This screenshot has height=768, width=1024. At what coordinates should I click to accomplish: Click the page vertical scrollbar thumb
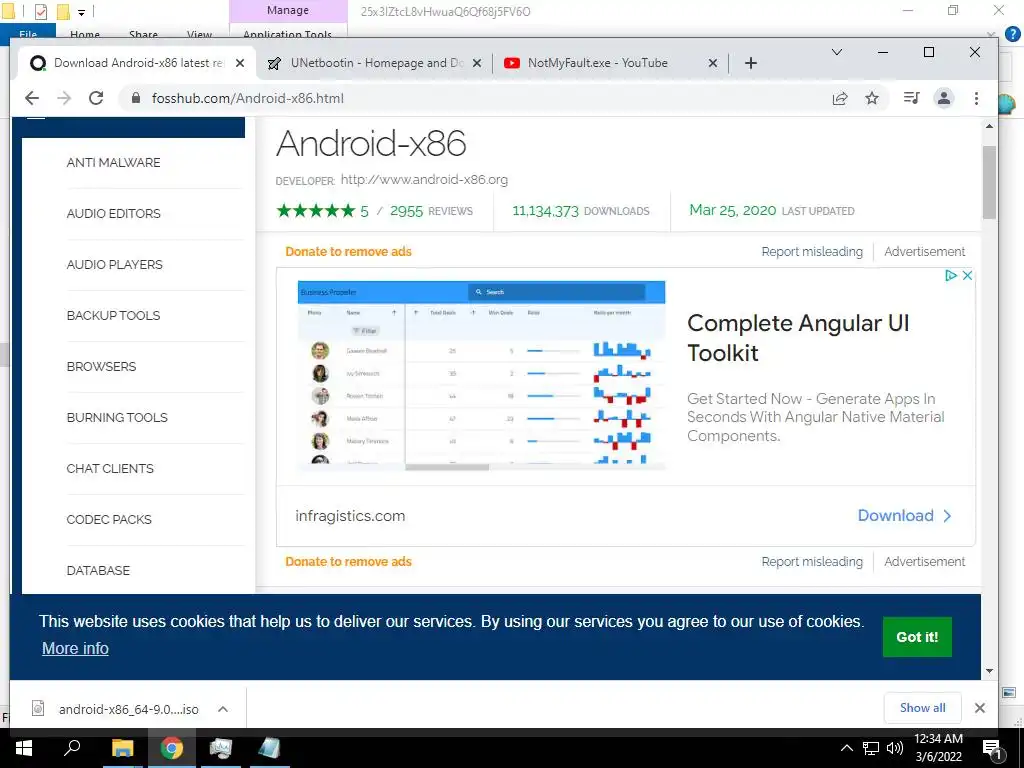[x=989, y=182]
